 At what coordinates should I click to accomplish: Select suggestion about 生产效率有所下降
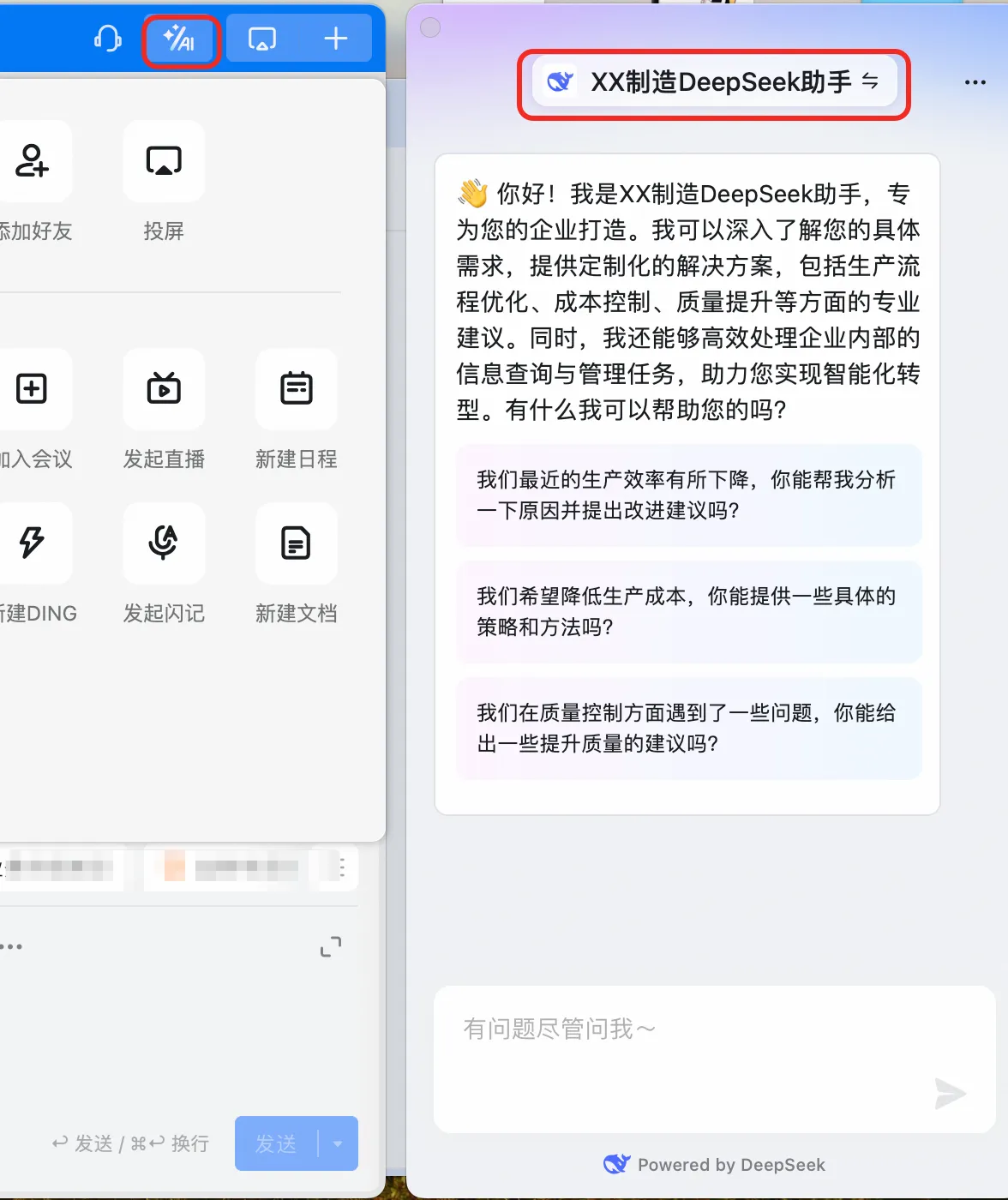688,495
